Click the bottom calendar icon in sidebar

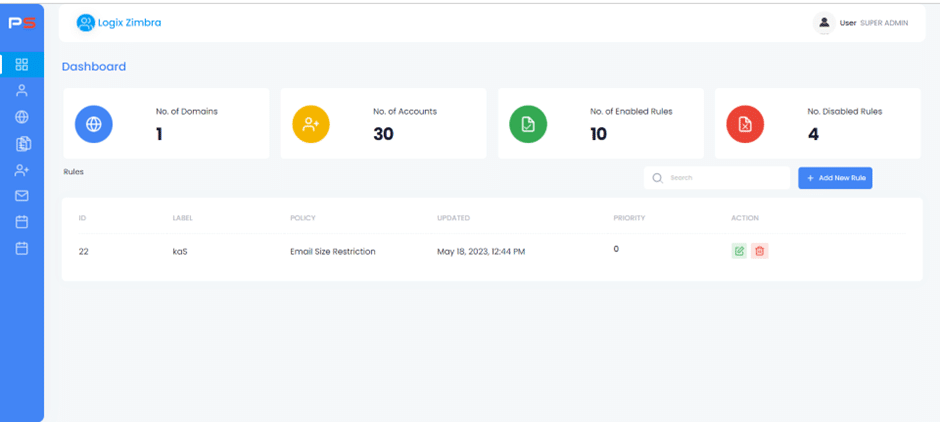[x=22, y=248]
